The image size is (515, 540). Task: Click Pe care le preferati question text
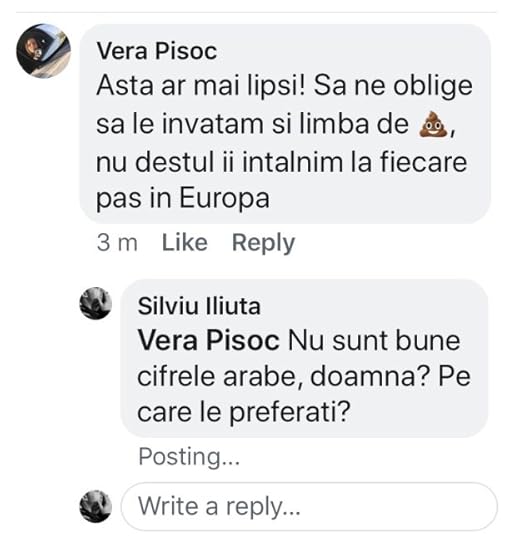point(304,394)
